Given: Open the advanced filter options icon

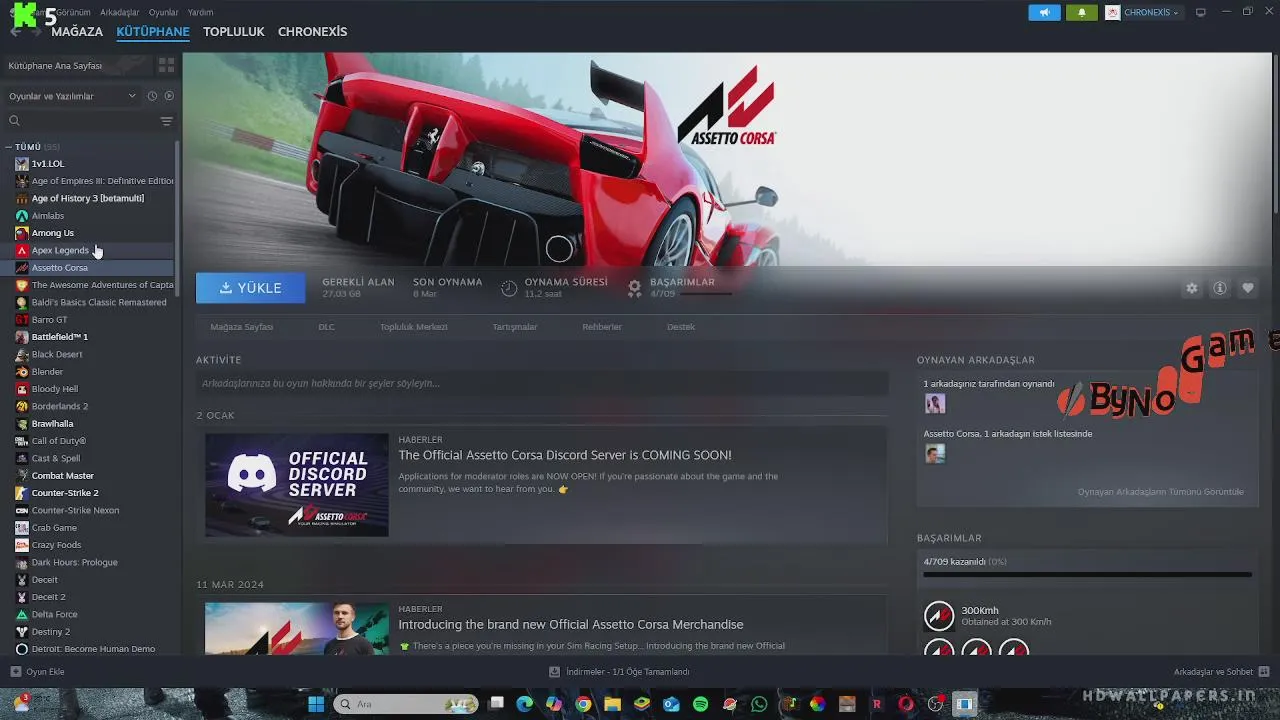Looking at the screenshot, I should (166, 121).
